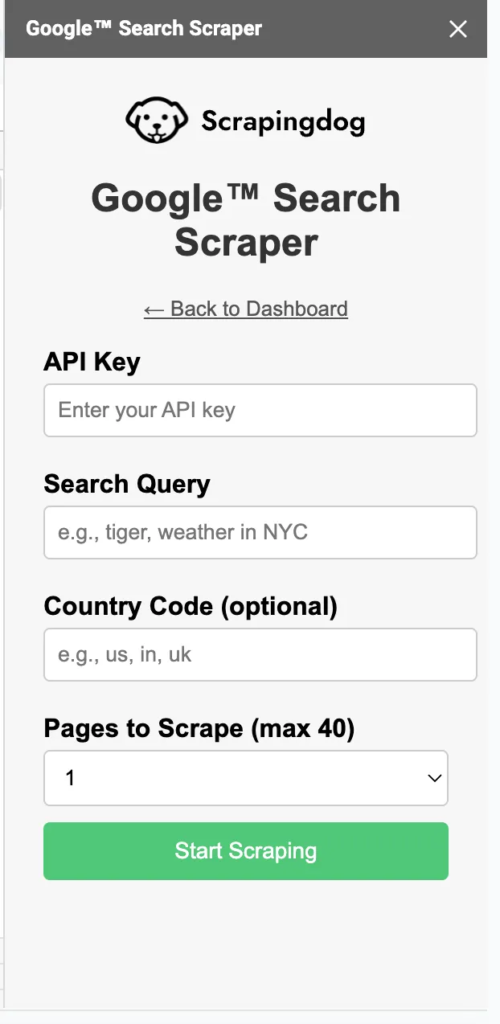Click the chevron arrow in Pages dropdown
The width and height of the screenshot is (500, 1024).
tap(434, 778)
